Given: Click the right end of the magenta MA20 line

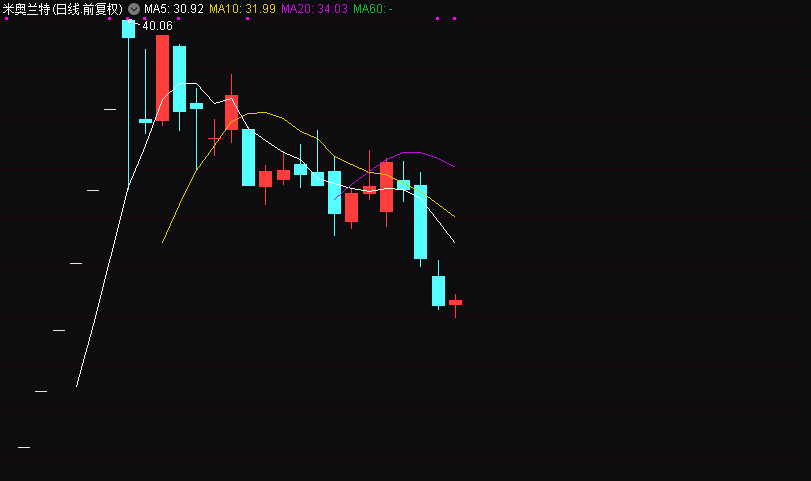Looking at the screenshot, I should coord(455,166).
